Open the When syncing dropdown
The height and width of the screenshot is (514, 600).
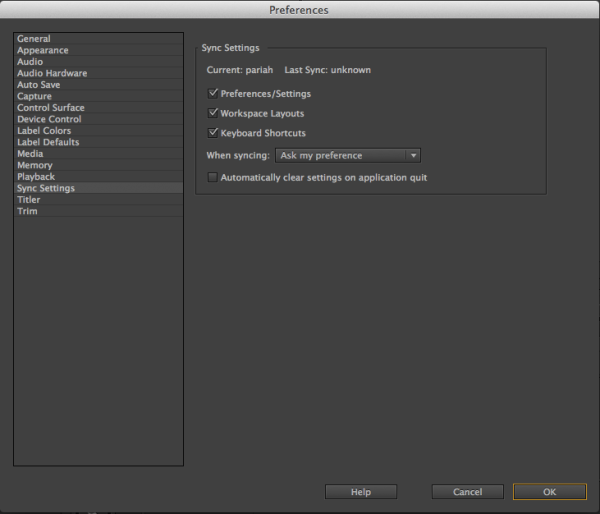348,155
